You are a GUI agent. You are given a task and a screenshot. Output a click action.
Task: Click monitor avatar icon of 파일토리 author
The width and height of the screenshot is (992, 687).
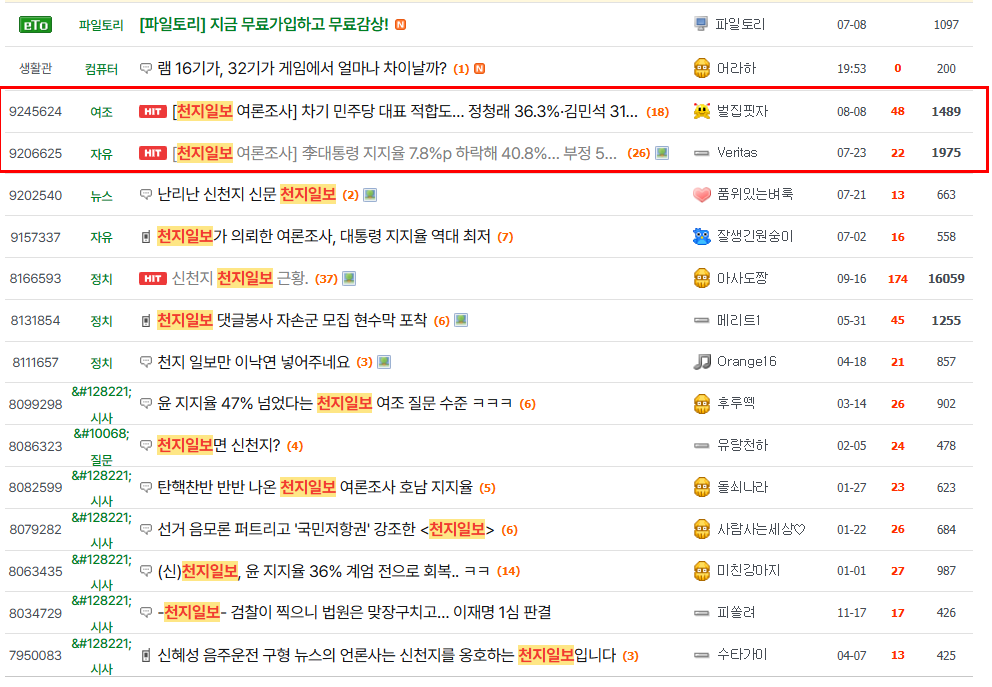click(x=701, y=24)
